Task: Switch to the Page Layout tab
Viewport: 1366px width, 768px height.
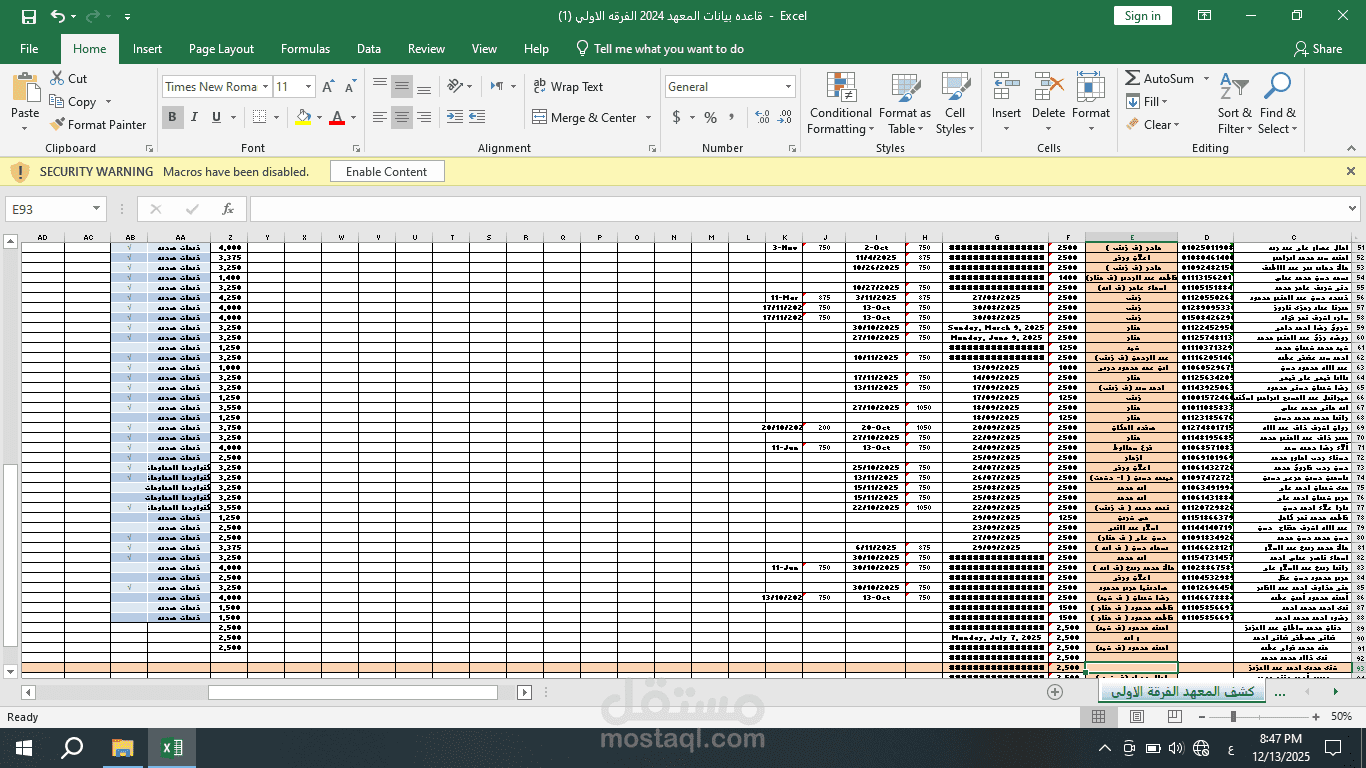Action: click(221, 48)
